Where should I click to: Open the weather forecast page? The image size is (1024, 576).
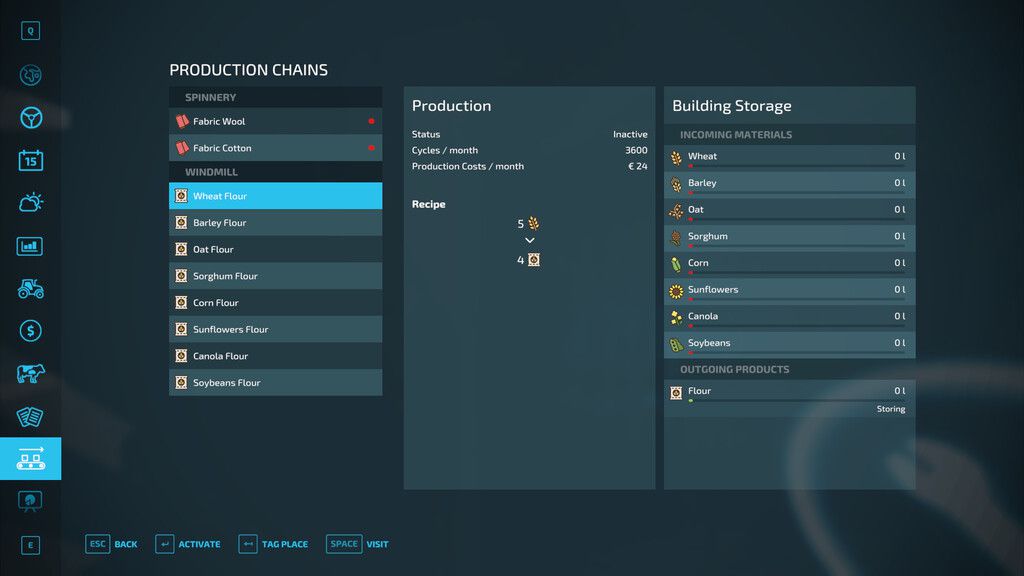[x=30, y=203]
